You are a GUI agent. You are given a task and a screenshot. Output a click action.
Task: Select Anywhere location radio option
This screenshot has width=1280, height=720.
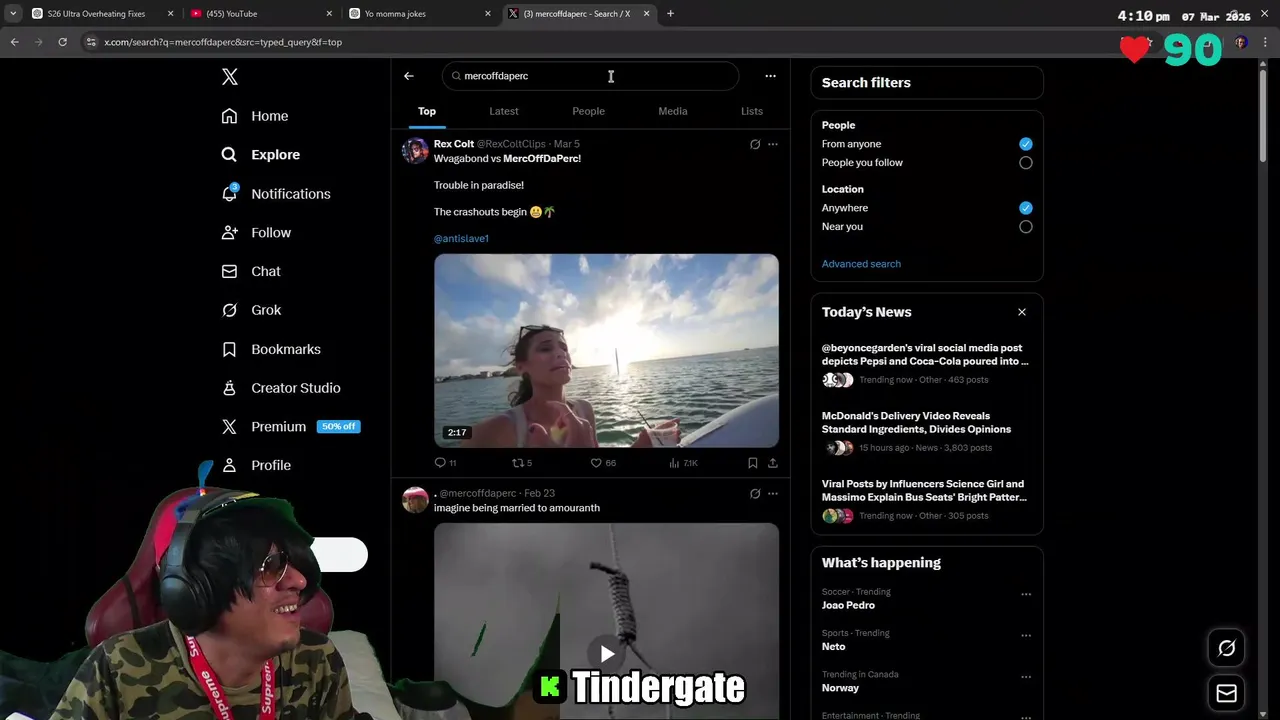1026,208
